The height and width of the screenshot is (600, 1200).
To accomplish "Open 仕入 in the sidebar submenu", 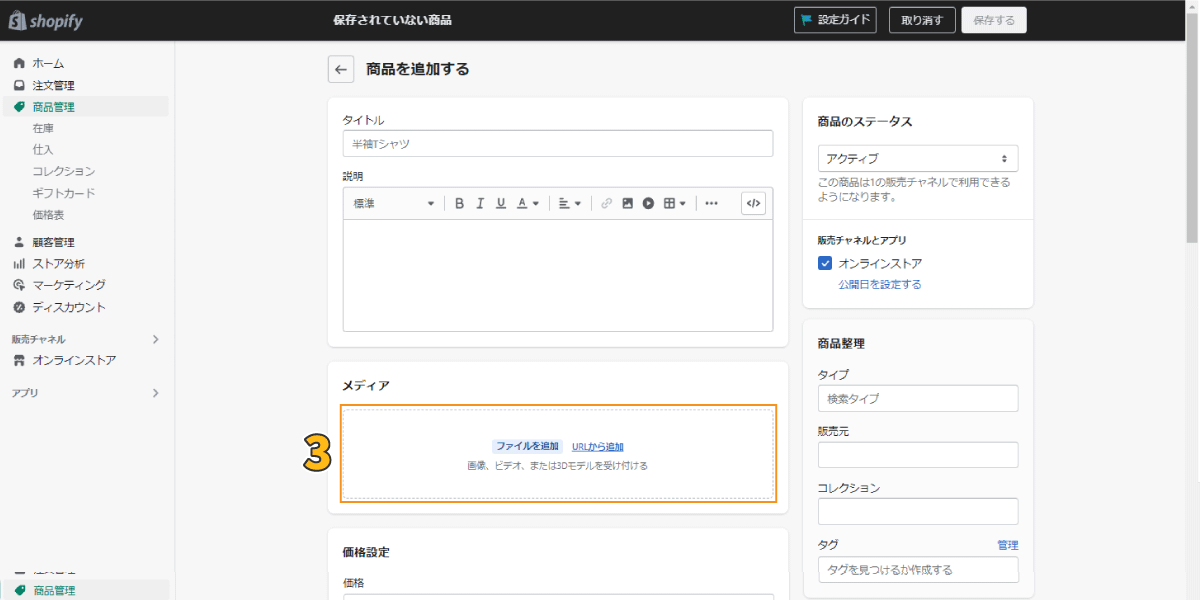I will 43,149.
